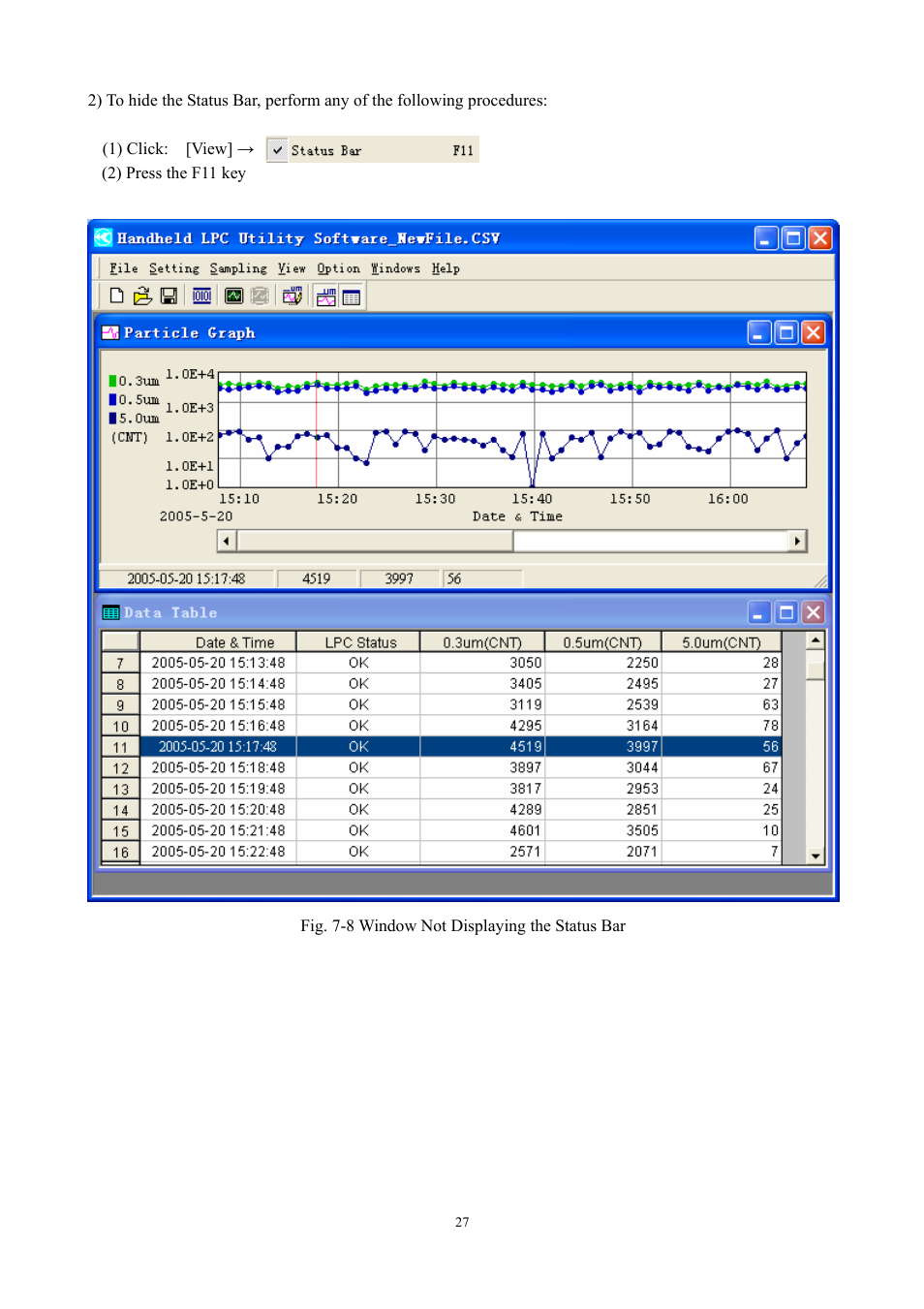This screenshot has width=924, height=1309.
Task: Open graph settings icon with pencil
Action: click(293, 296)
